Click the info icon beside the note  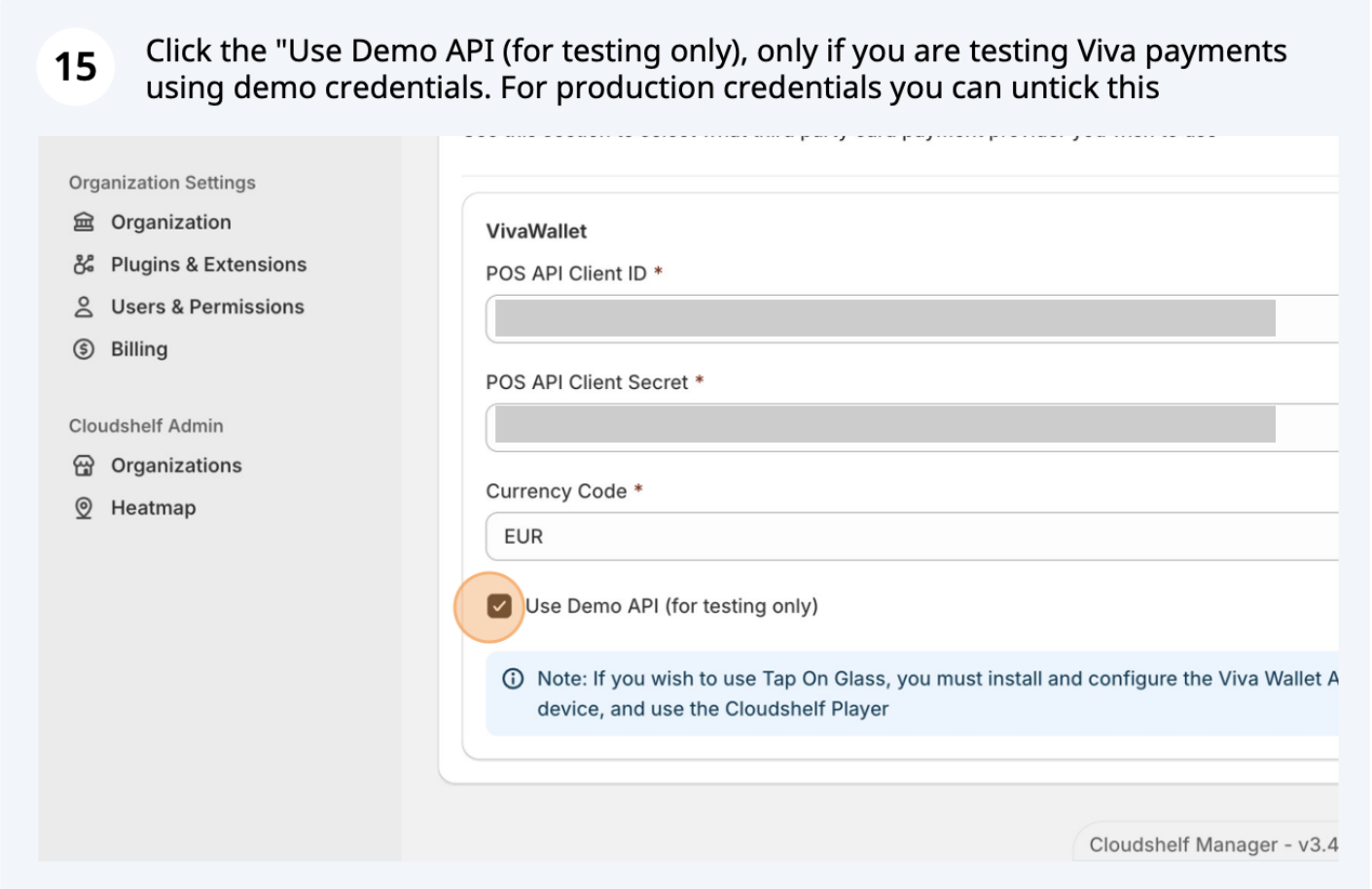(513, 679)
